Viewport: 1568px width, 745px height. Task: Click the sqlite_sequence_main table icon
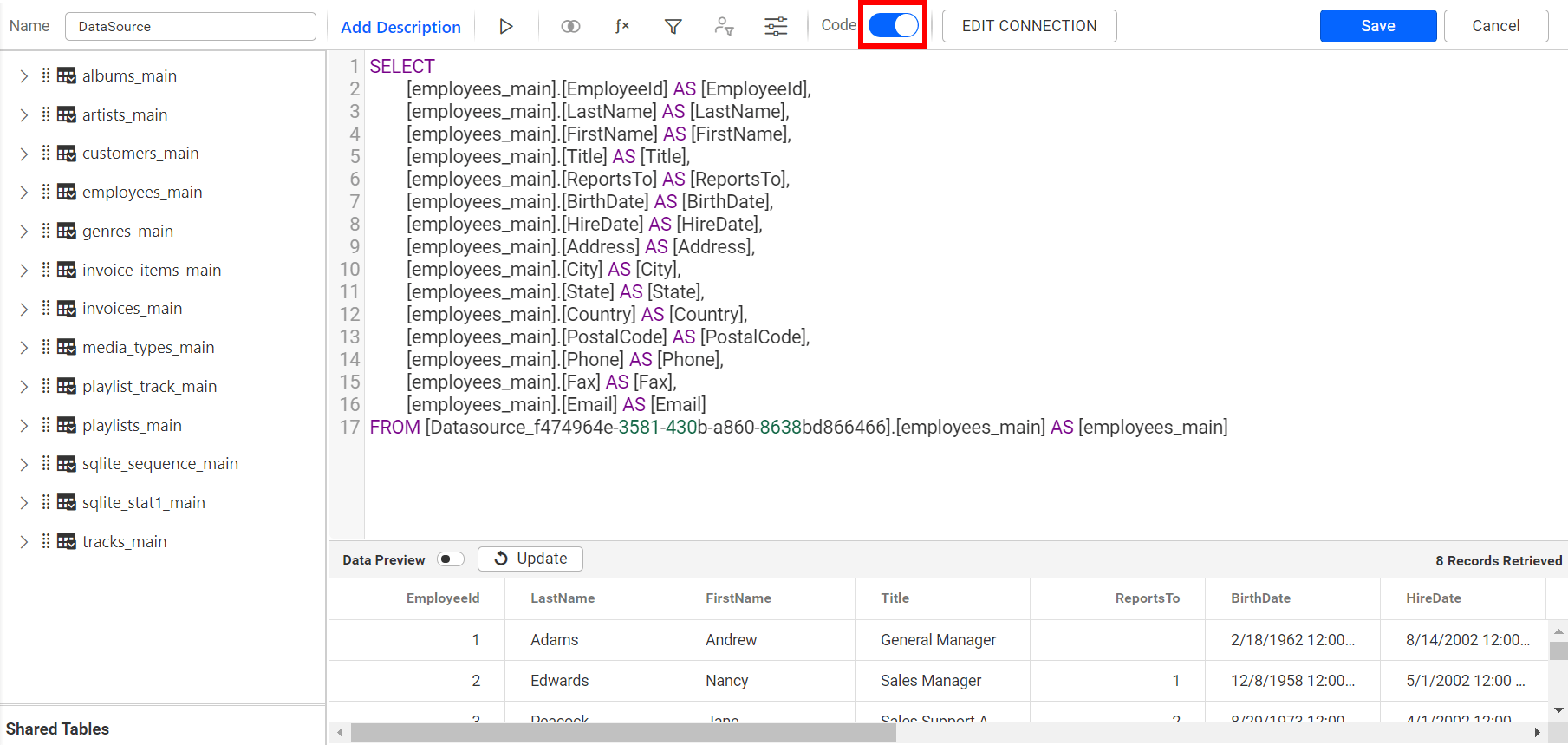[x=67, y=464]
